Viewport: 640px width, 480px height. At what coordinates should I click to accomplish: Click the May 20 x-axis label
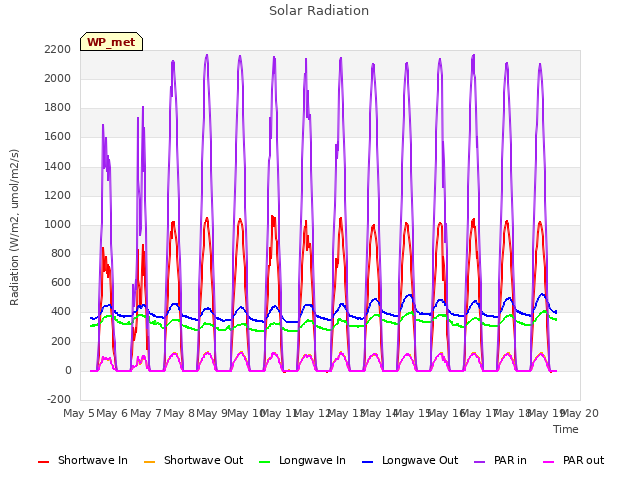click(580, 413)
